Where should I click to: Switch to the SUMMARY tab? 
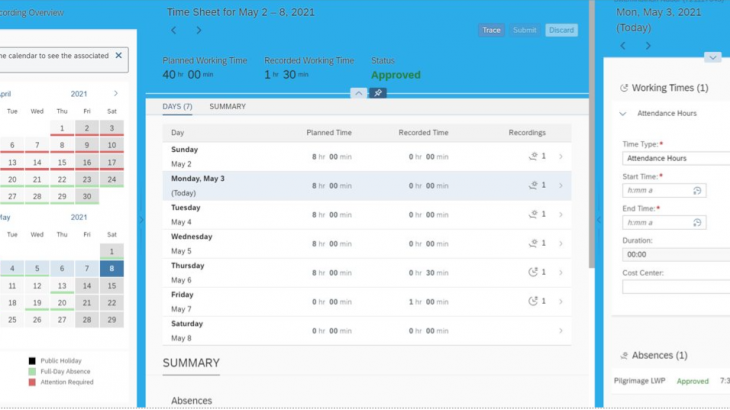click(x=227, y=107)
